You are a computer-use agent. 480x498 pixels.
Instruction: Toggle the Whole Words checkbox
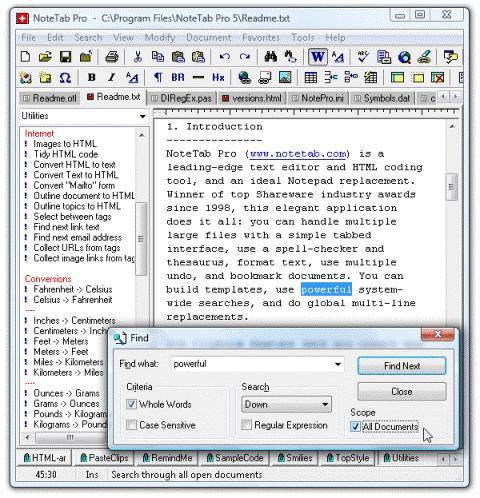click(x=131, y=404)
